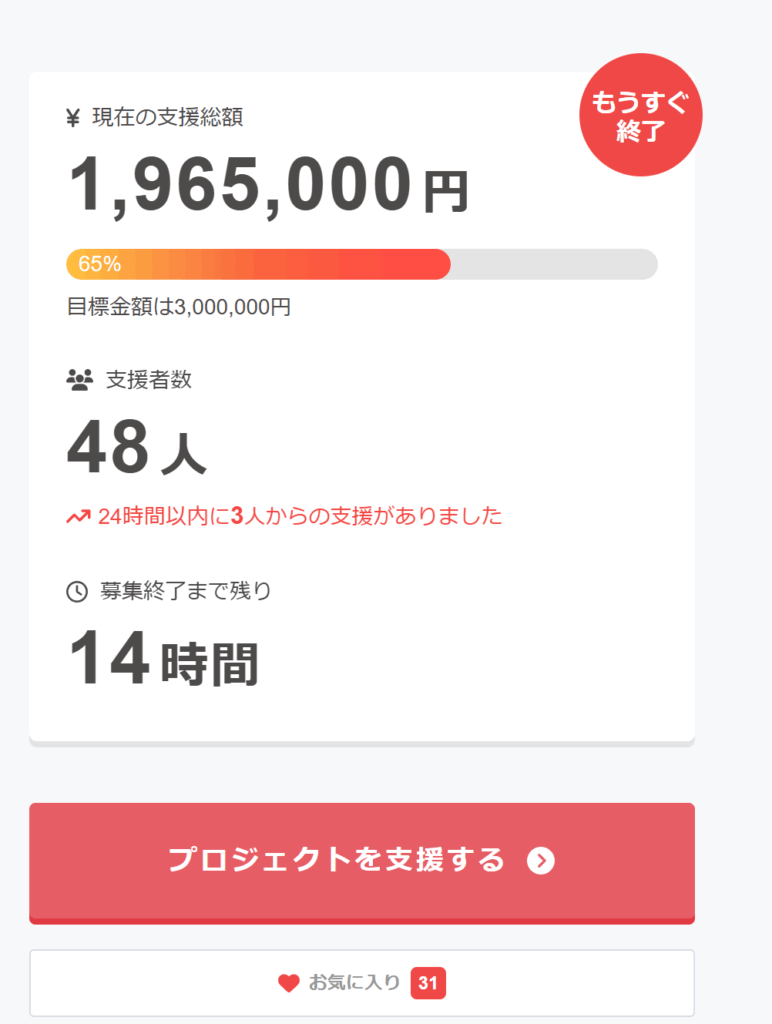Click the 48人 supporter count
This screenshot has height=1024, width=772.
point(136,450)
